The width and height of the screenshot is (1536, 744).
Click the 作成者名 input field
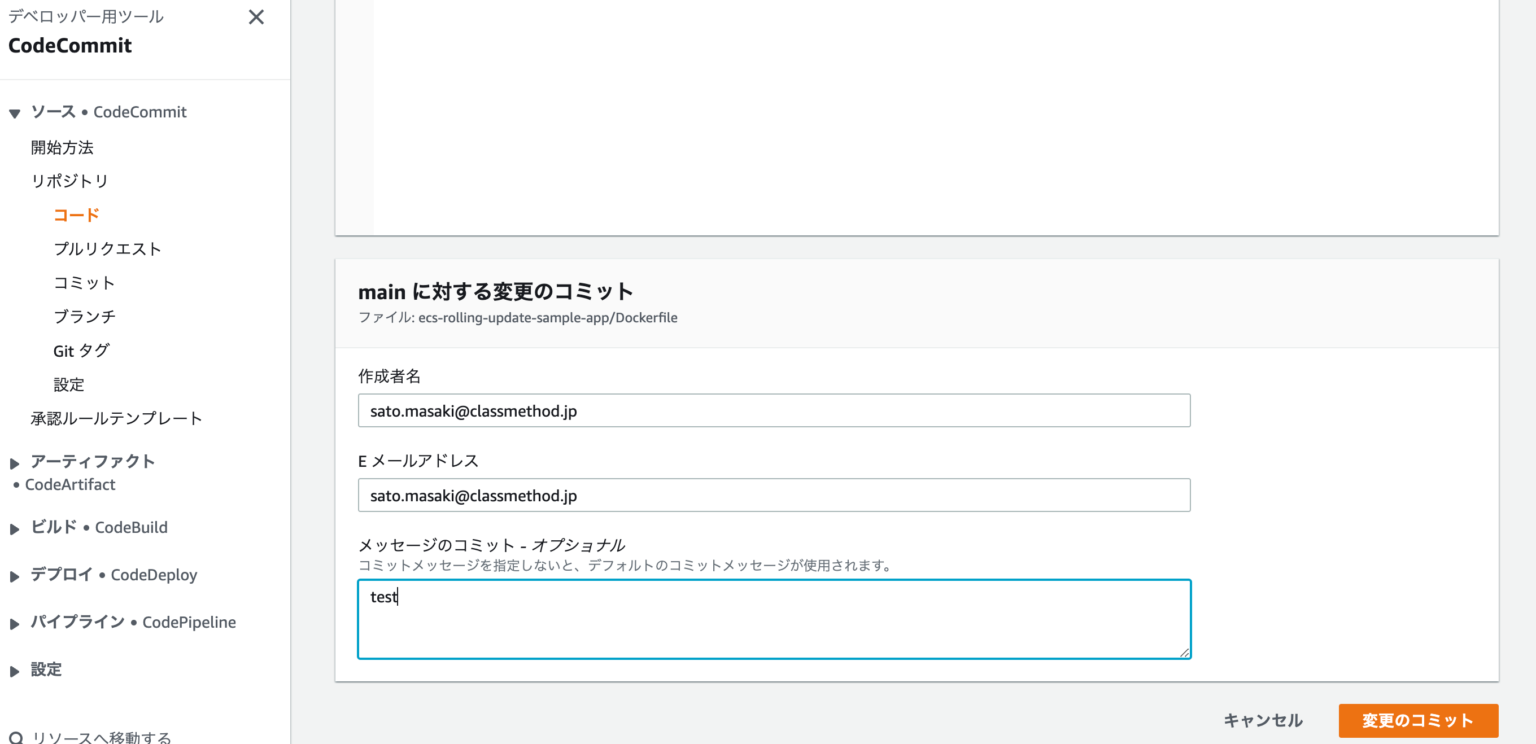774,410
